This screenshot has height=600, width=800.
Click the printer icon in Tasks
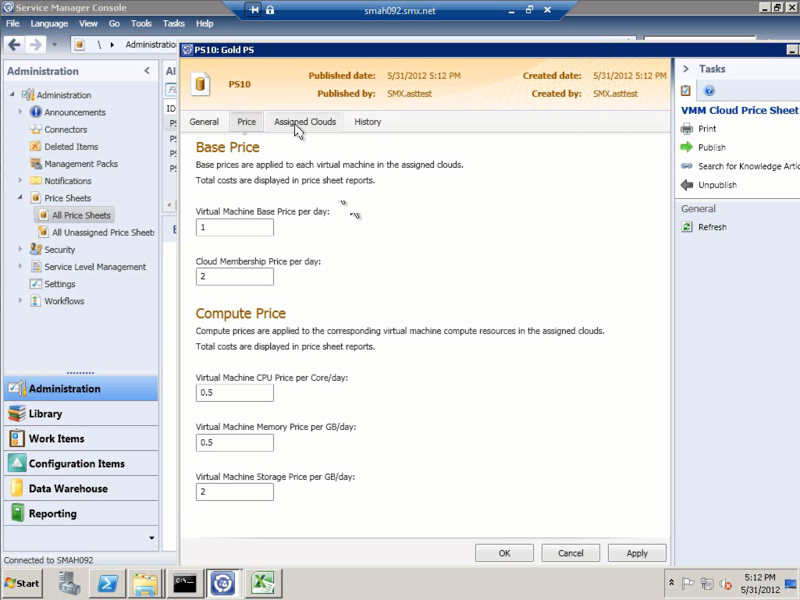(687, 129)
